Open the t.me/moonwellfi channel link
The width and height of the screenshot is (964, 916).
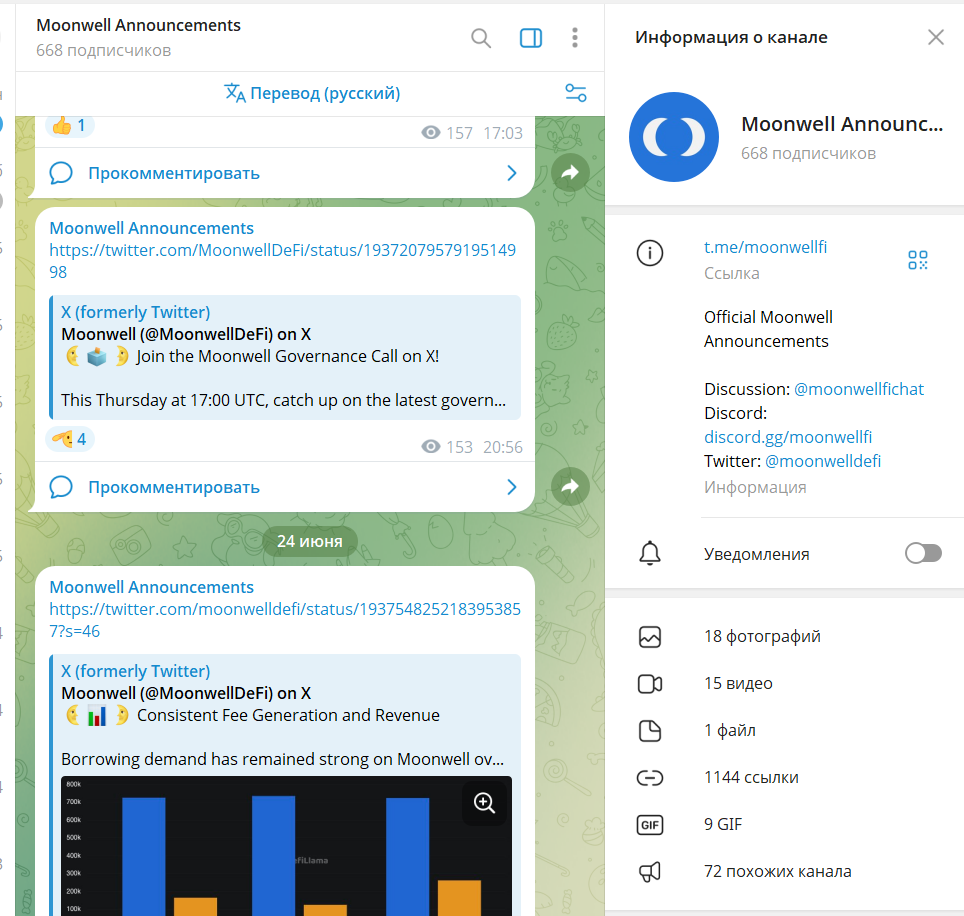pos(765,247)
